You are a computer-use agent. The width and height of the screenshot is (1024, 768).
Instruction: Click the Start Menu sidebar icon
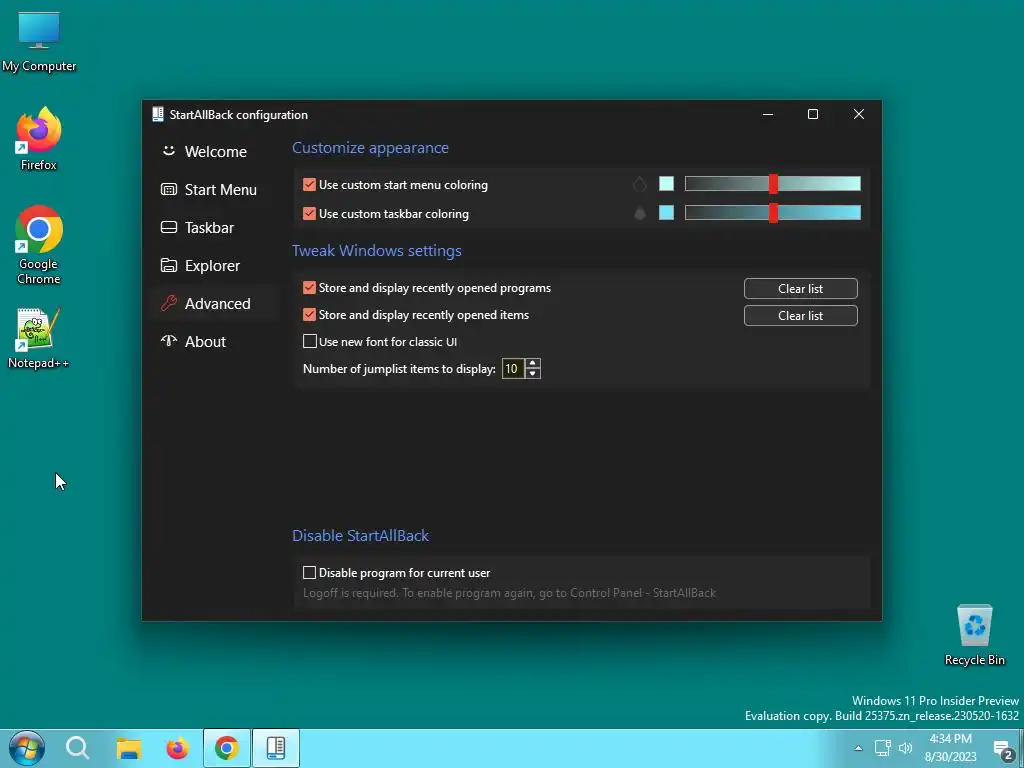[168, 189]
